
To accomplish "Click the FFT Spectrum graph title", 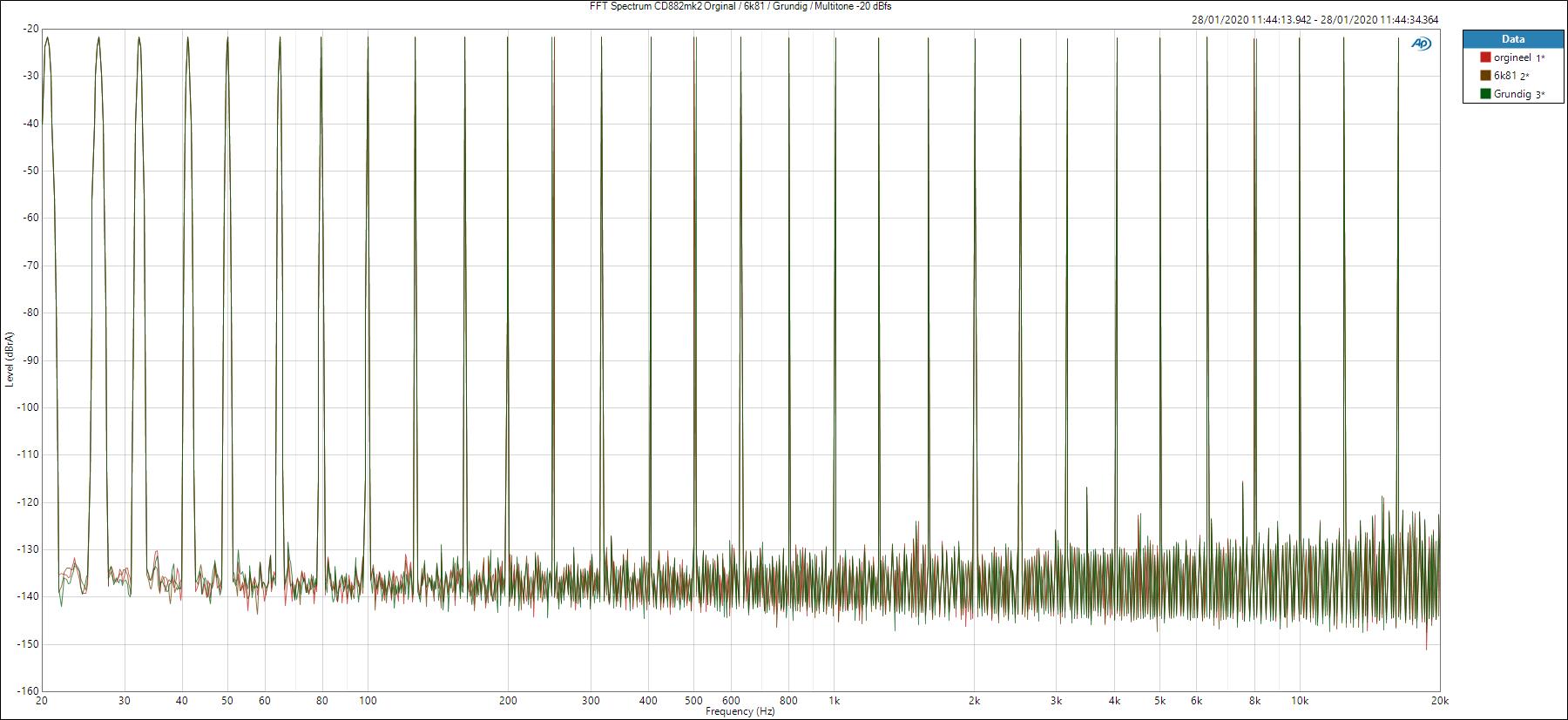I will pyautogui.click(x=734, y=6).
